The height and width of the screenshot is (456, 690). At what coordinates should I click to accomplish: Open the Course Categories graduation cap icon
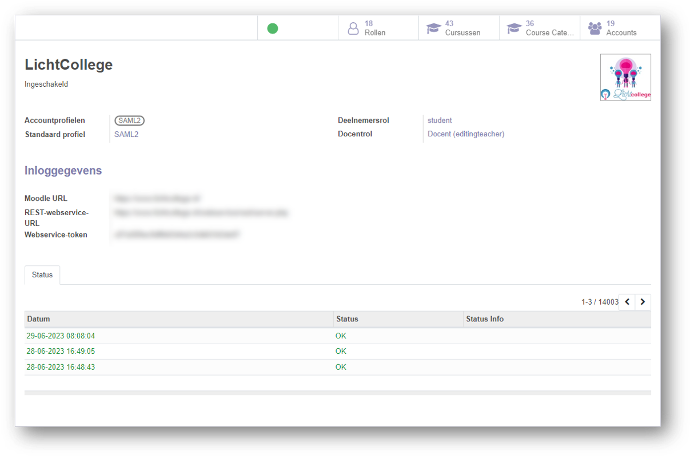[x=514, y=28]
